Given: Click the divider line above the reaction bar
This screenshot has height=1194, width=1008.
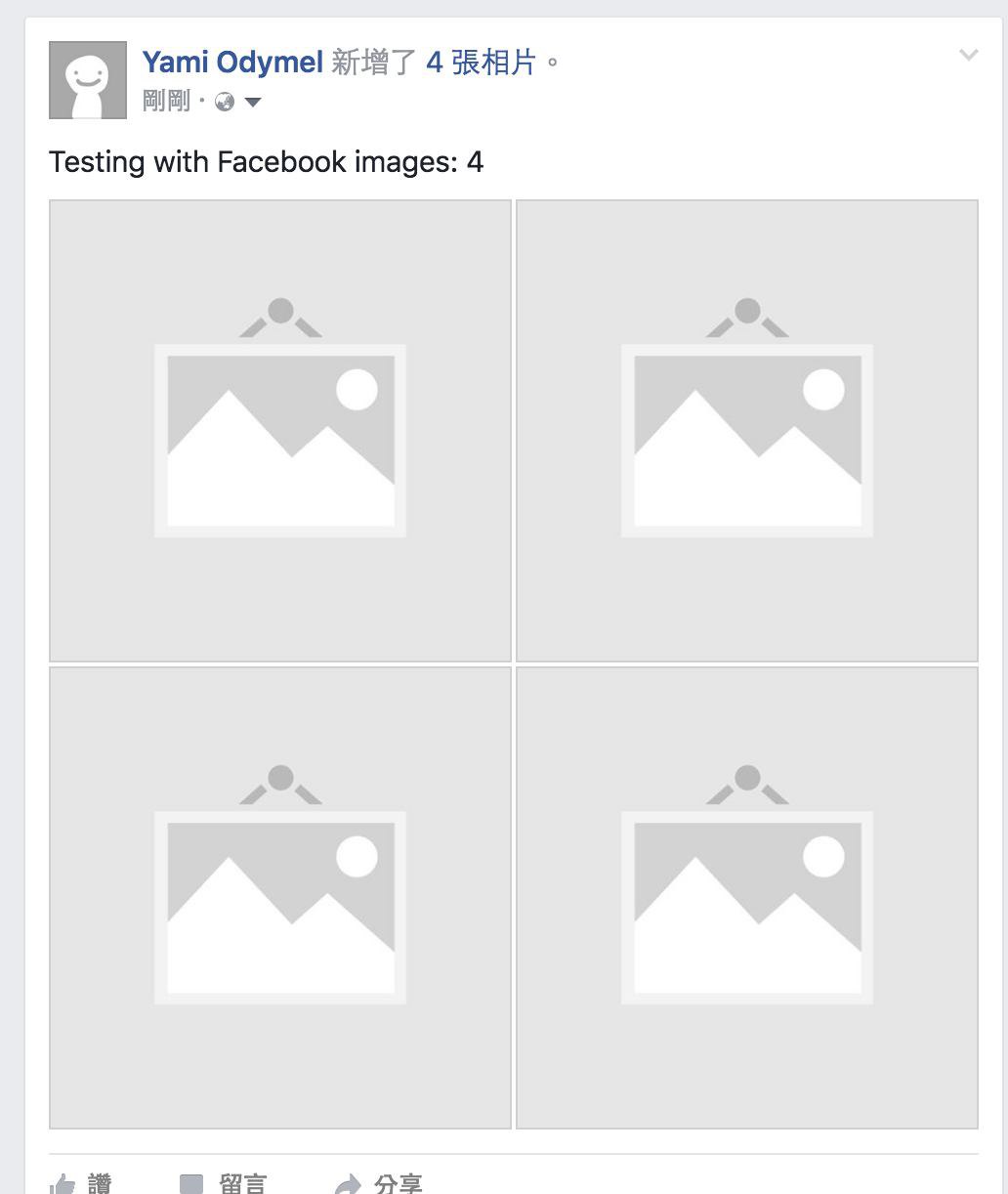Looking at the screenshot, I should pyautogui.click(x=514, y=1154).
